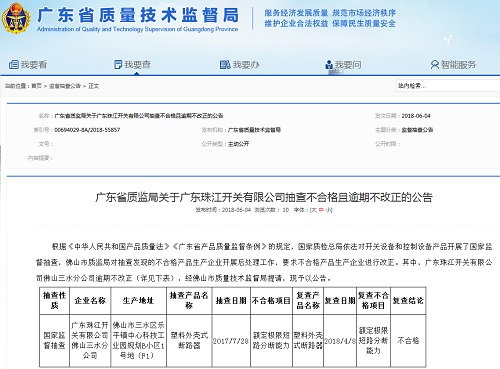The height and width of the screenshot is (369, 500).
Task: Click the 复查产品名称 table header
Action: pos(308,300)
